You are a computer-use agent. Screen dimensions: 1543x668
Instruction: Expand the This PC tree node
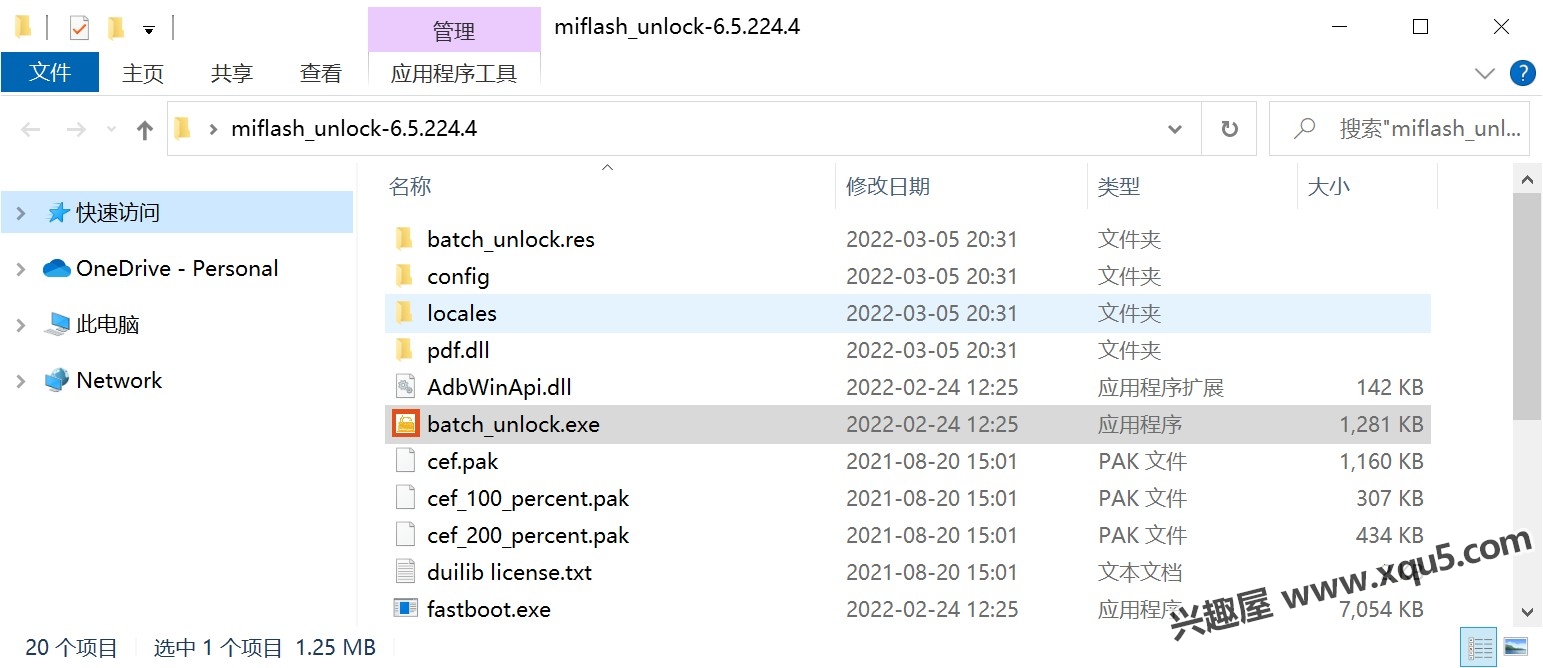pos(21,325)
